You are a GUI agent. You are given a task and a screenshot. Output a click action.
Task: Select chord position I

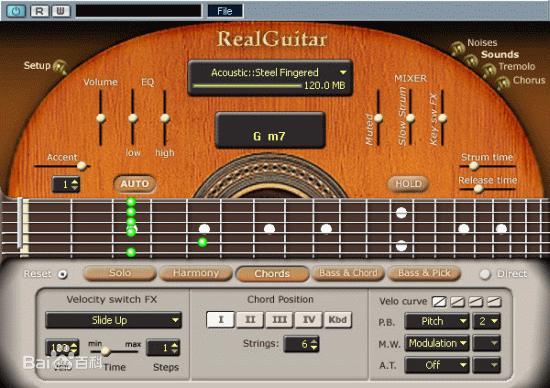pyautogui.click(x=221, y=320)
